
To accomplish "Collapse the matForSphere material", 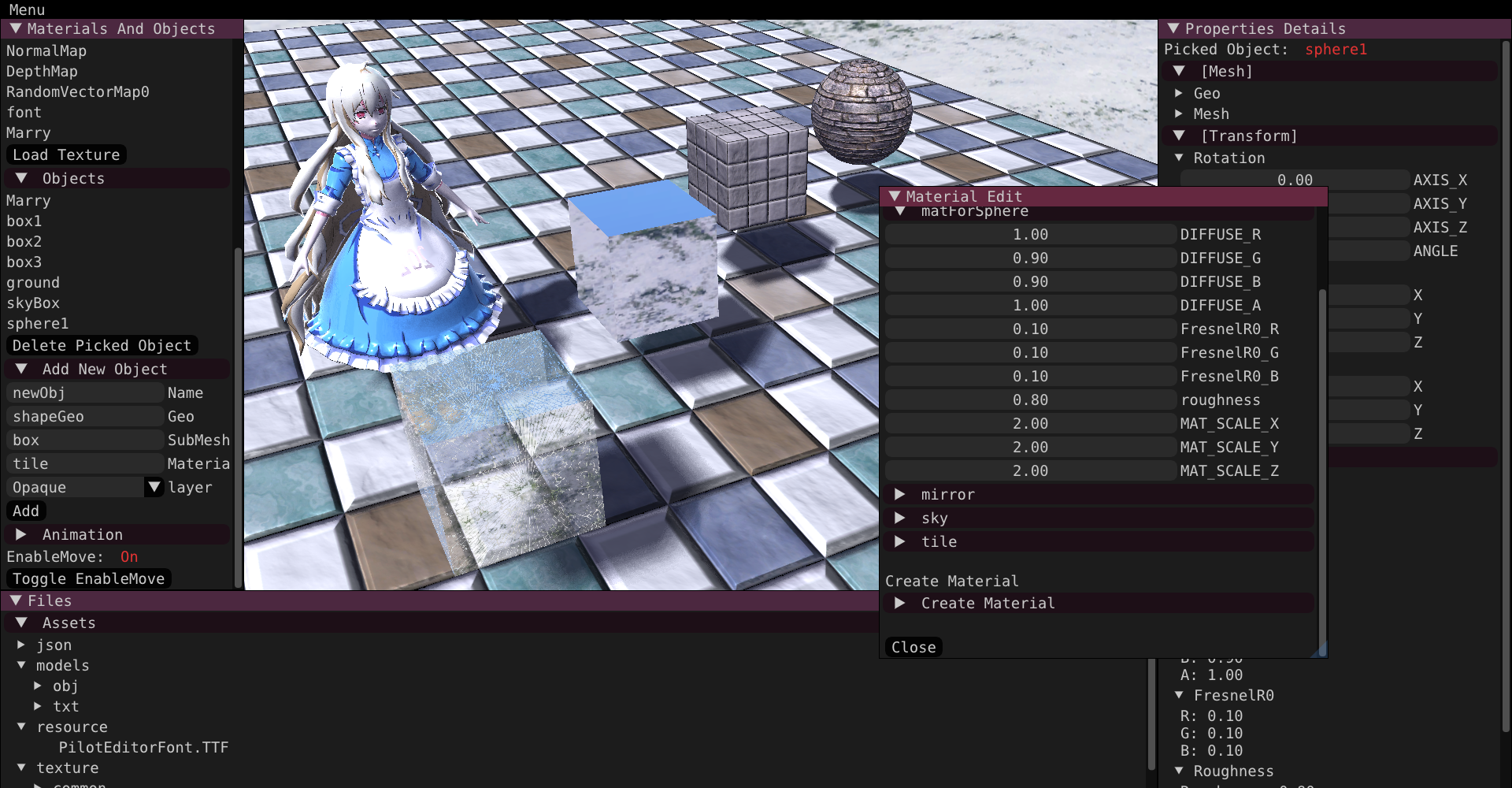I will coord(900,211).
